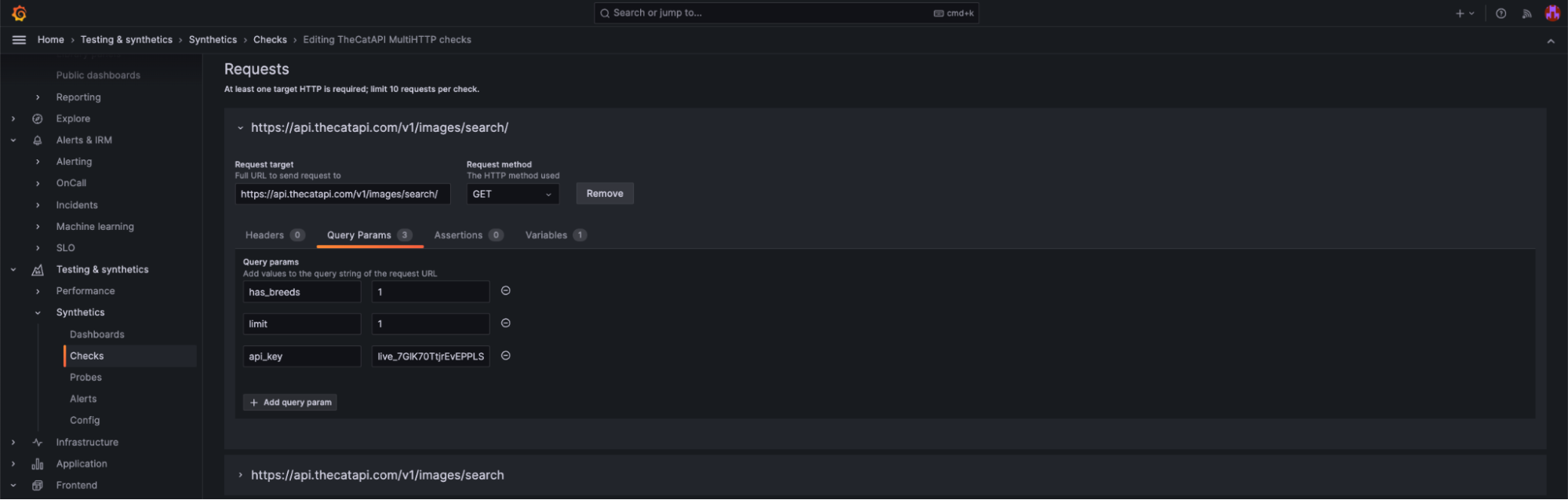Click Add query param button
1568x500 pixels.
tap(290, 403)
